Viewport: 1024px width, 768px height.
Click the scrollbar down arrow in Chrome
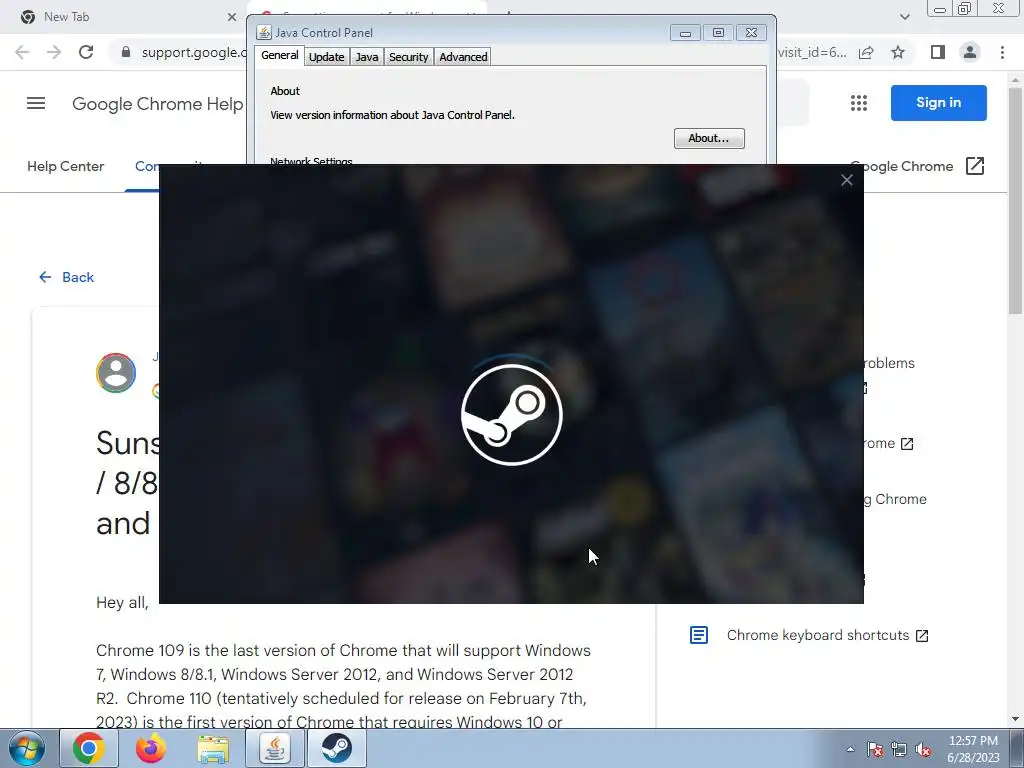coord(1015,720)
